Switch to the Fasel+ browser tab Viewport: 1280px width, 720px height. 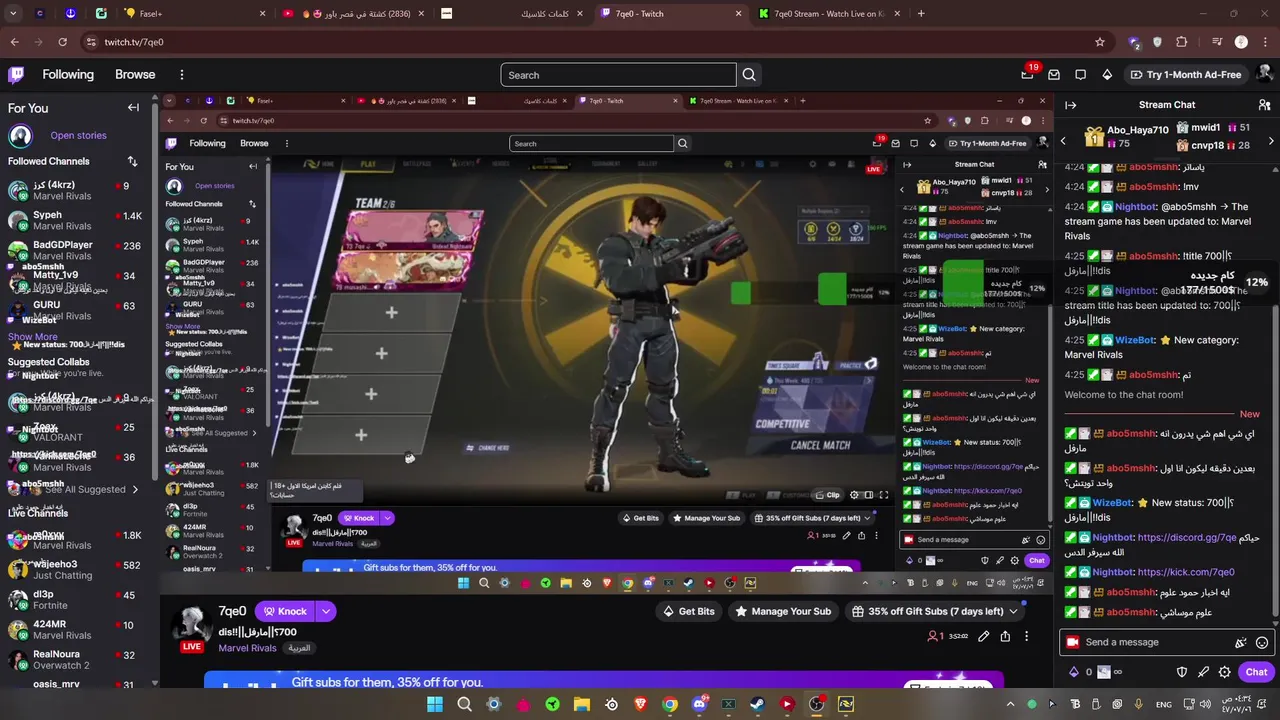point(195,14)
